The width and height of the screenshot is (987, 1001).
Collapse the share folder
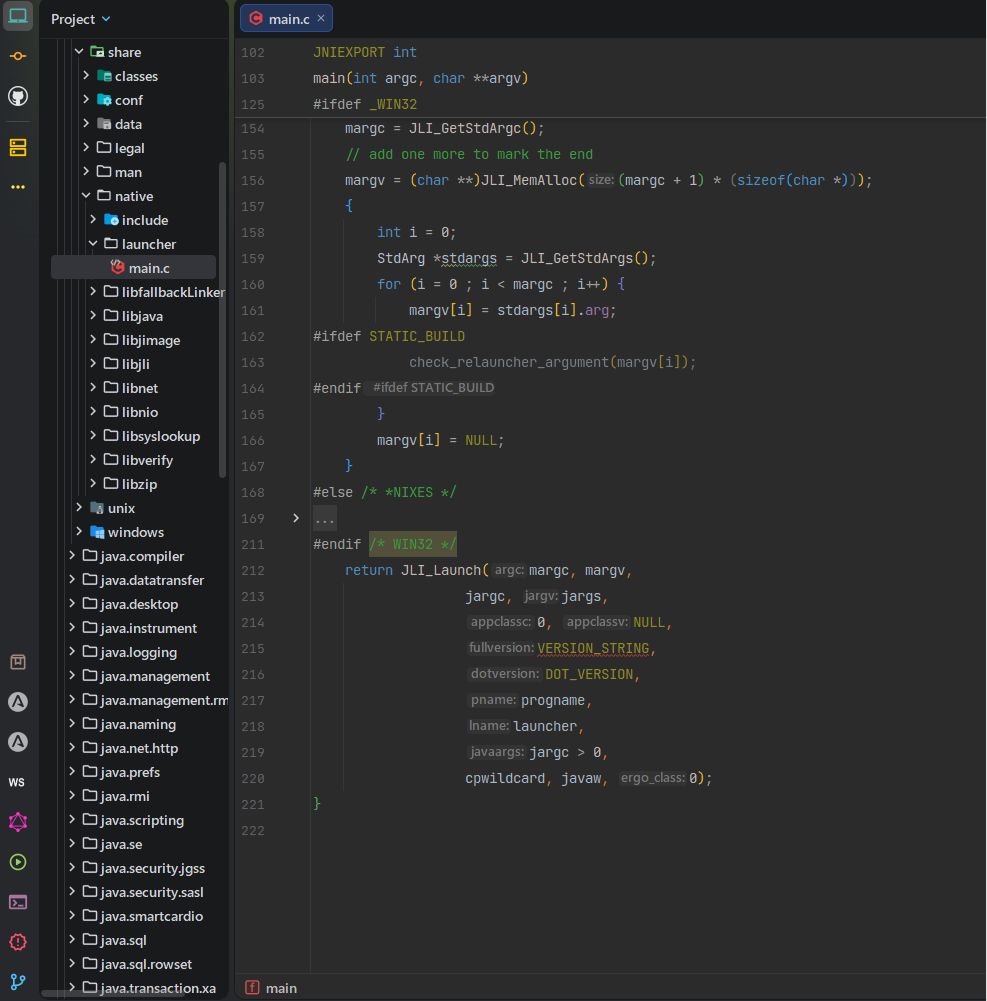(x=79, y=51)
